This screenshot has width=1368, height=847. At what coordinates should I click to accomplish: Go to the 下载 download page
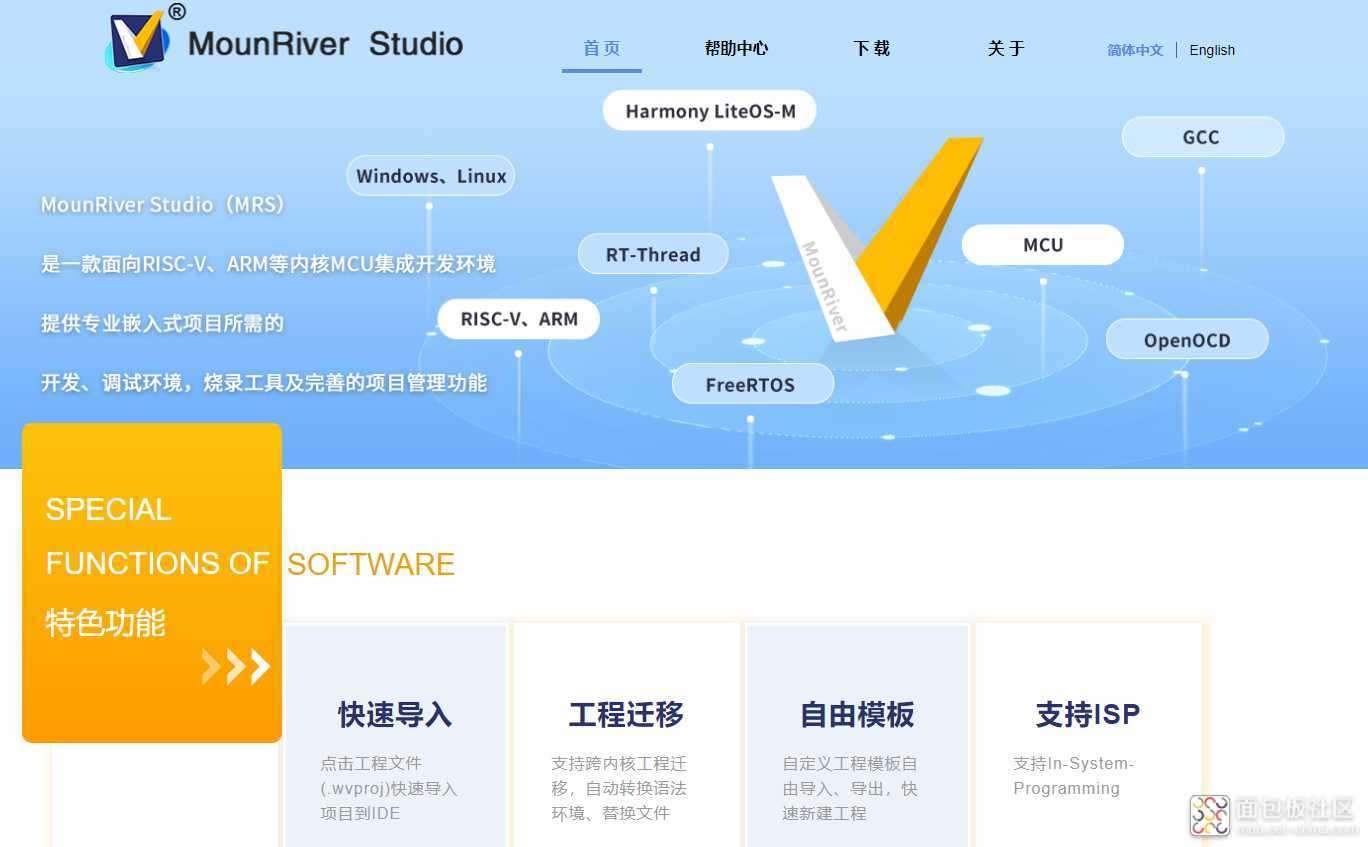(872, 48)
